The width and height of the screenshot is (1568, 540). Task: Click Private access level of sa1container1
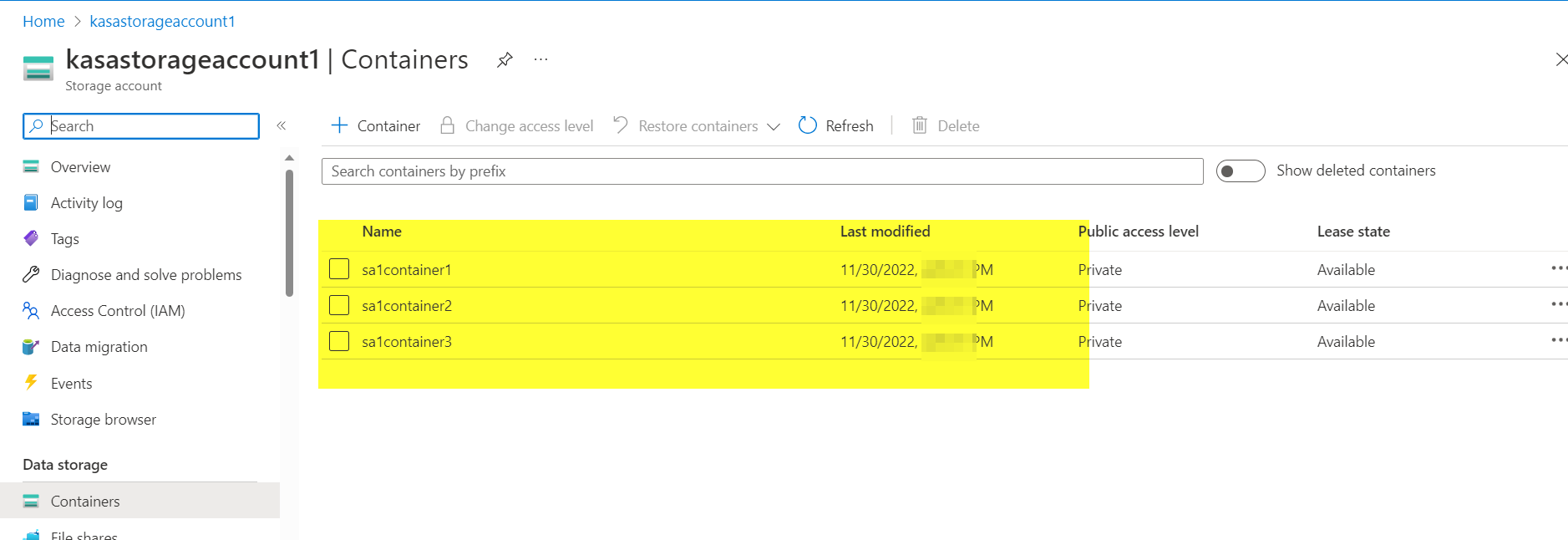coord(1100,270)
